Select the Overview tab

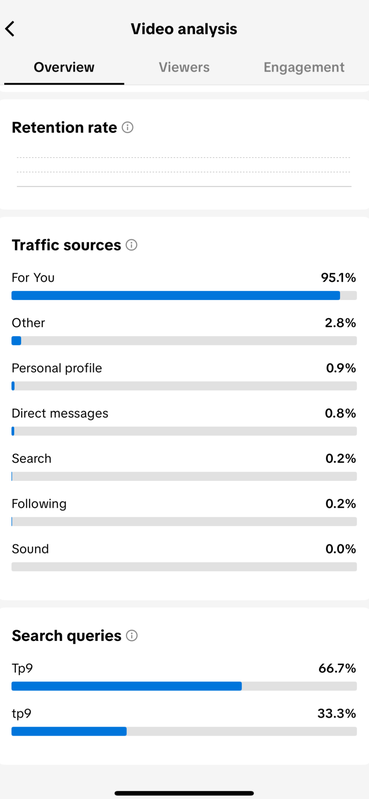click(x=64, y=67)
